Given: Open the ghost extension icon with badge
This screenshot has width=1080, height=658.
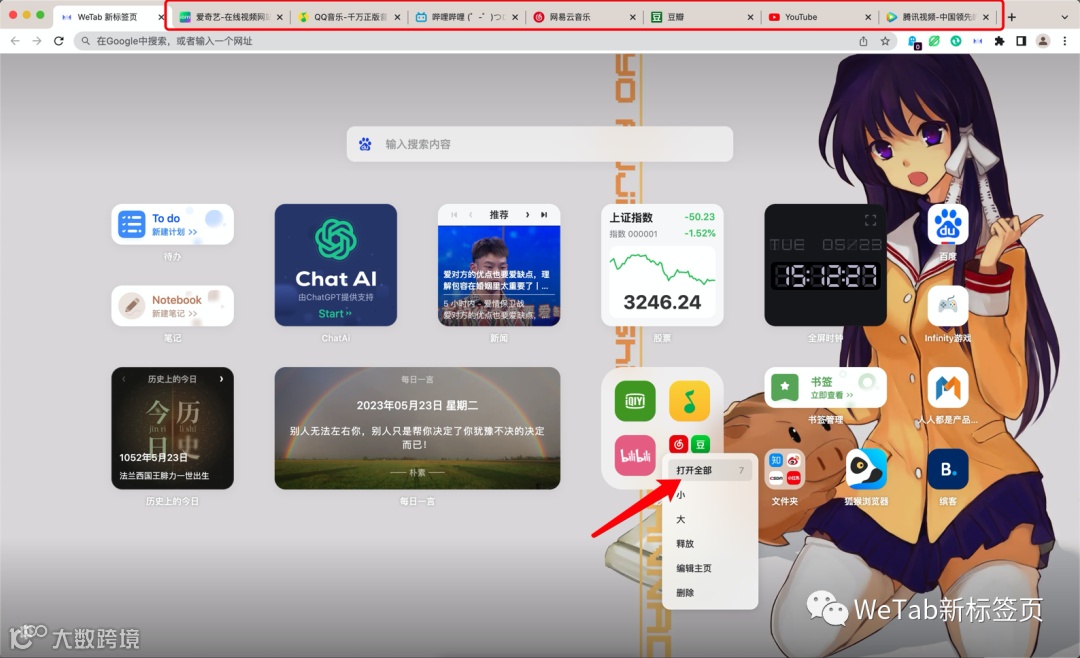Looking at the screenshot, I should point(913,42).
